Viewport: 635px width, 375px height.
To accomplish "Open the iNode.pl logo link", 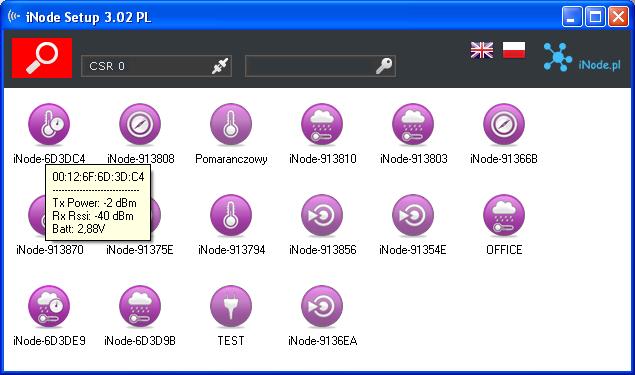I will tap(582, 58).
